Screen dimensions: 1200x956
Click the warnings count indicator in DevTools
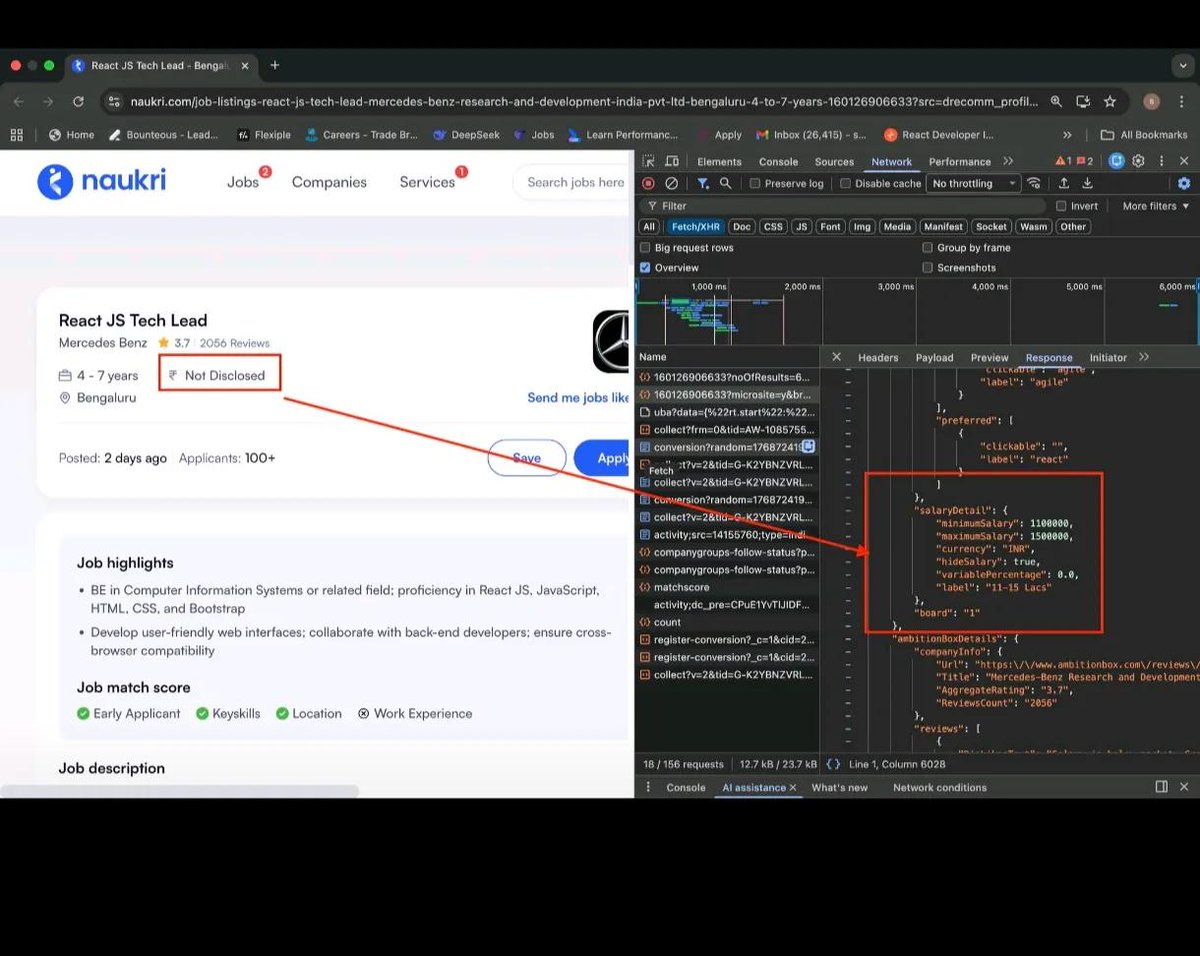click(1064, 161)
